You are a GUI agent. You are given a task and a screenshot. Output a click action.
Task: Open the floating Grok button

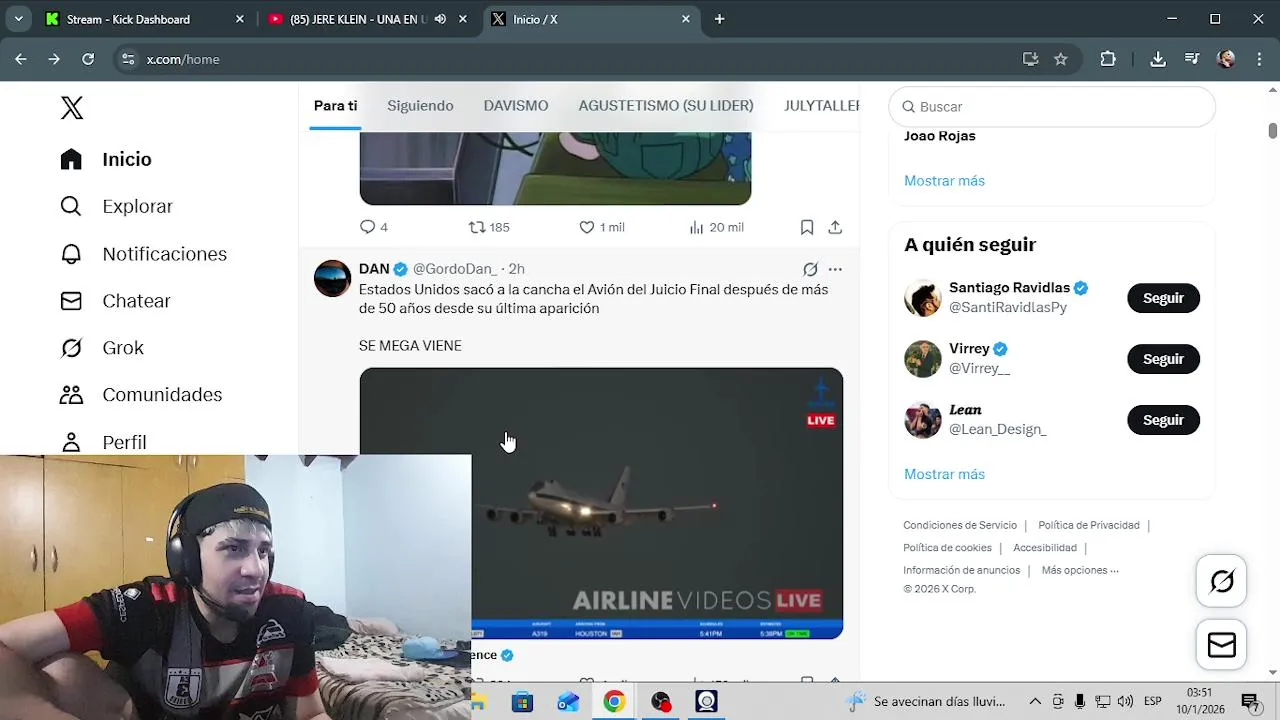click(1221, 581)
